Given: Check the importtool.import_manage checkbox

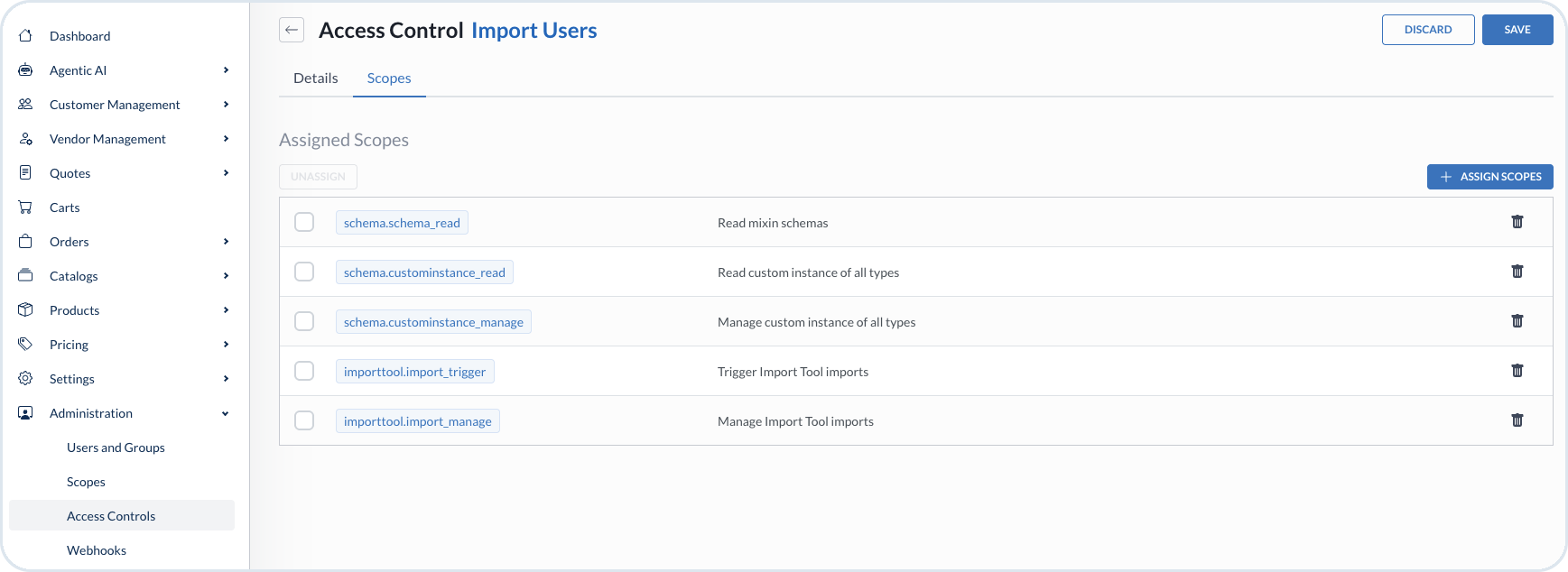Looking at the screenshot, I should [304, 420].
